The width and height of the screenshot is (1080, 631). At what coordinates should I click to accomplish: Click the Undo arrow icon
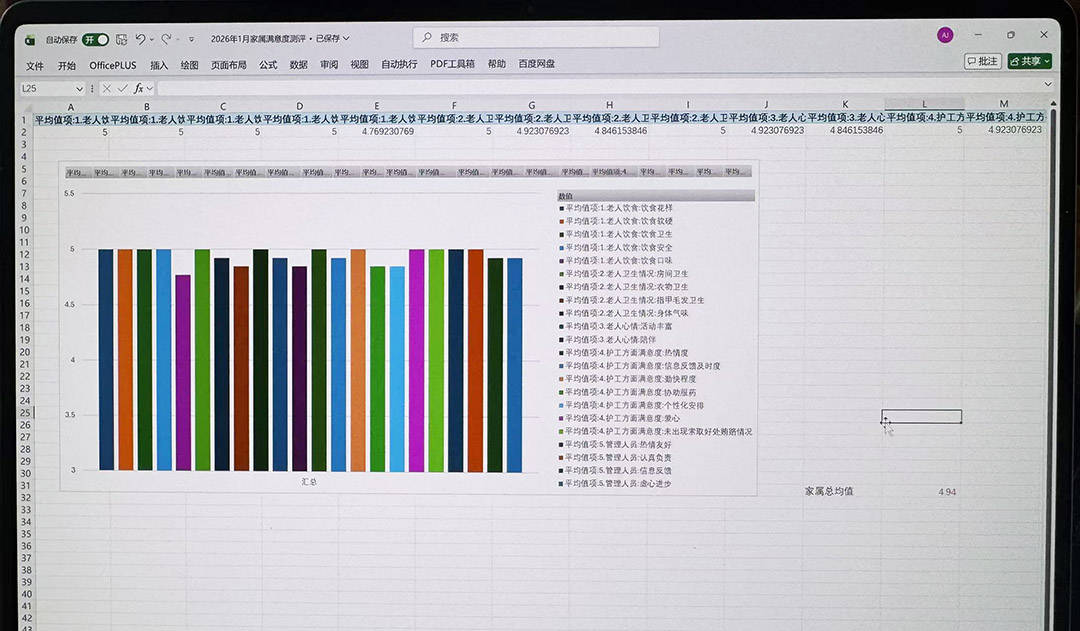(141, 39)
